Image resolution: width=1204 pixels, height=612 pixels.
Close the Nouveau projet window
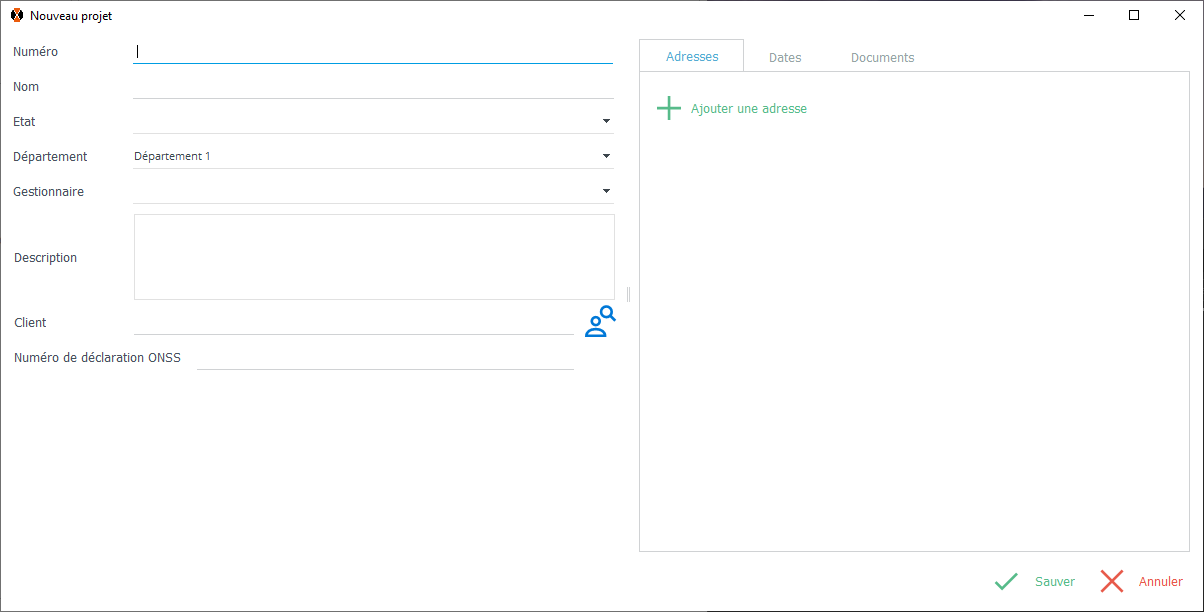[x=1180, y=15]
